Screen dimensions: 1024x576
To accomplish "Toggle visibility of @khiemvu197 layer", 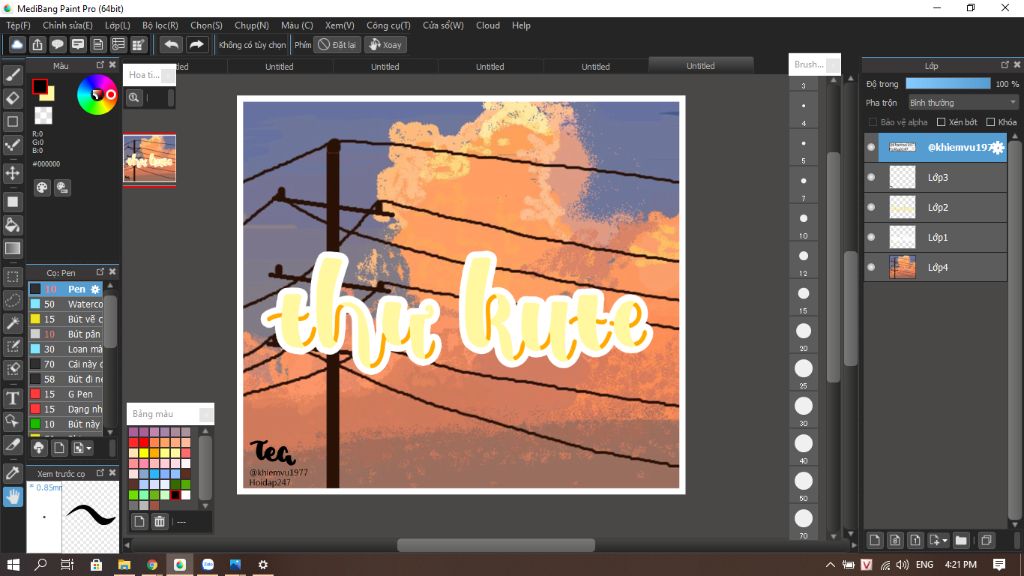I will pos(871,148).
